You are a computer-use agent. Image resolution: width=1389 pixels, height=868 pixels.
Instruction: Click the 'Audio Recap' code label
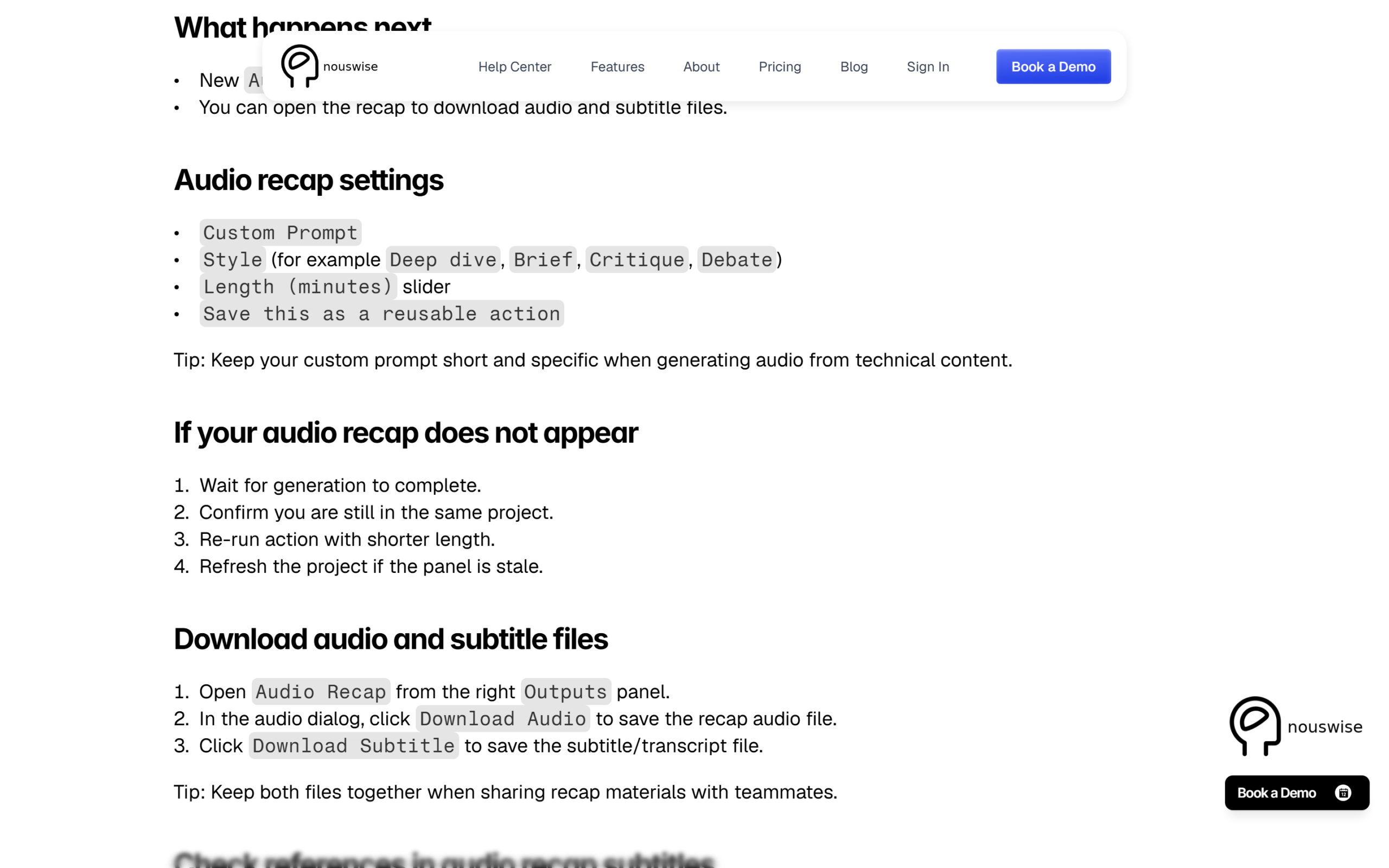(321, 691)
